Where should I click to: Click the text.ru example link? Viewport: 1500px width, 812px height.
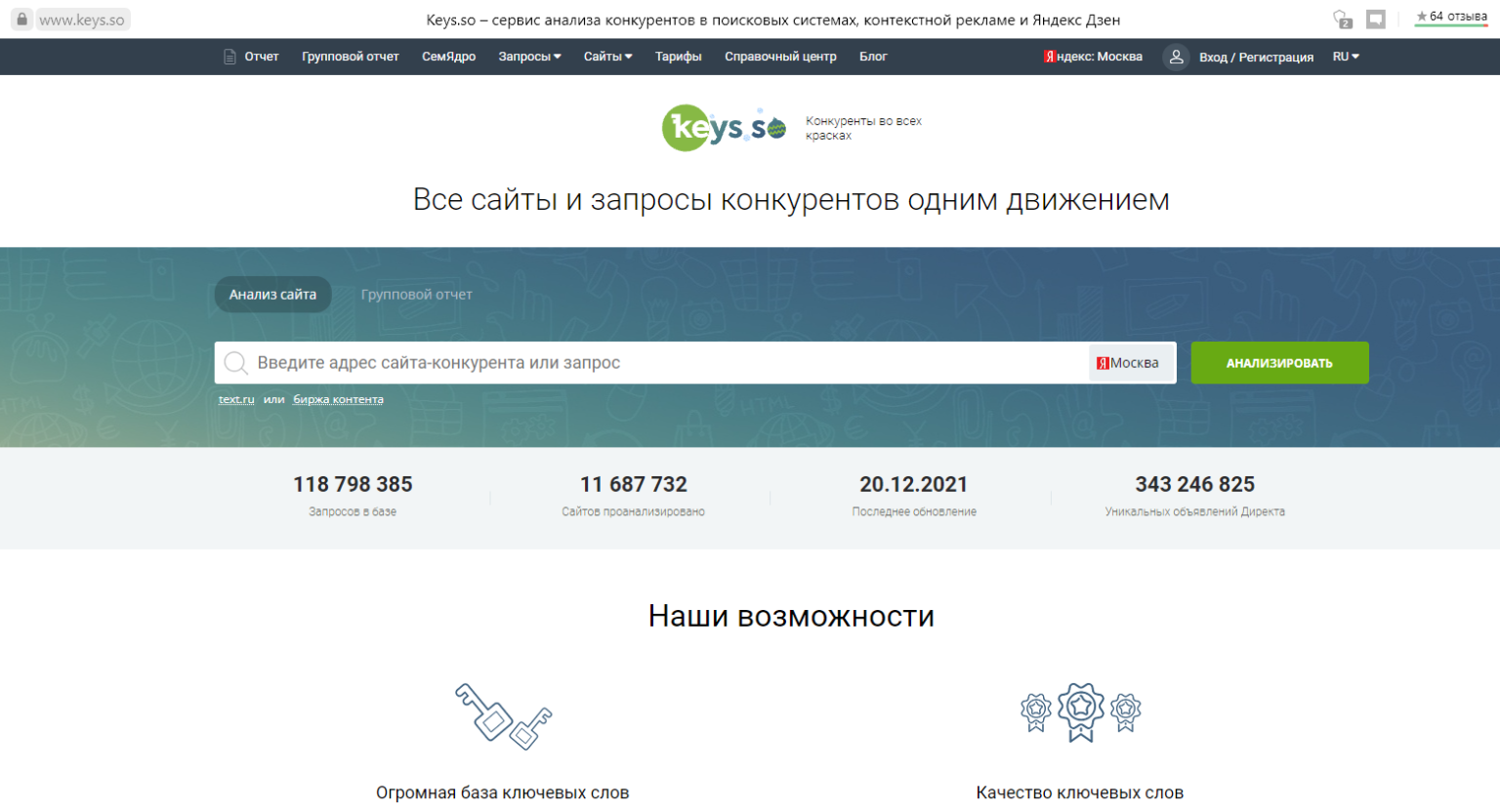[x=236, y=399]
